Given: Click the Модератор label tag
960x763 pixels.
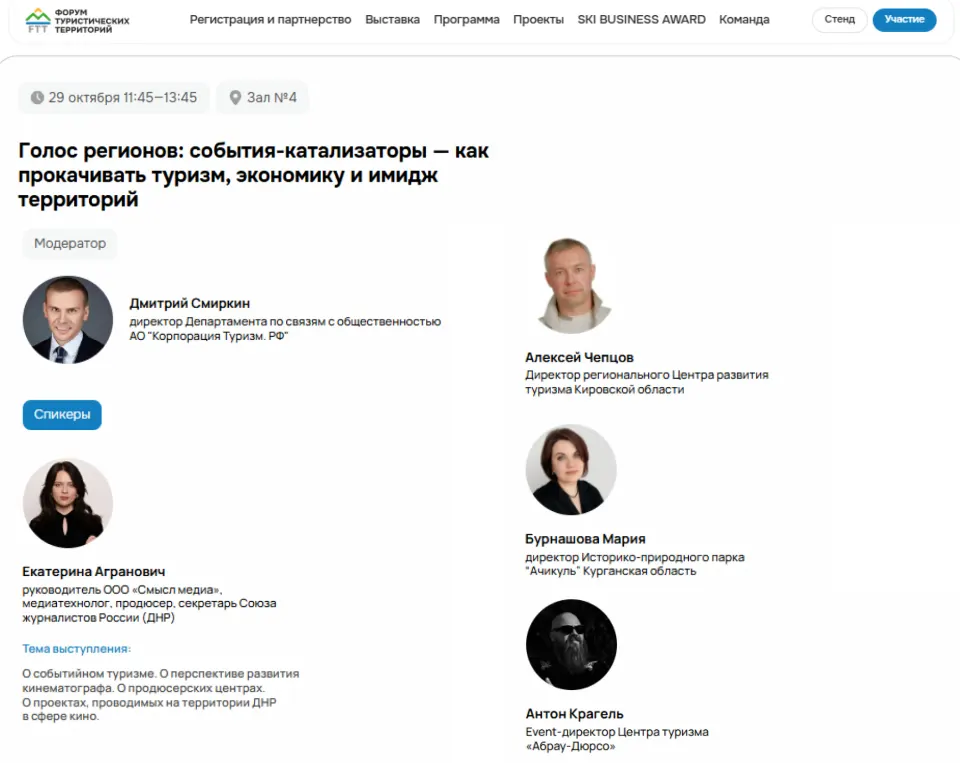Looking at the screenshot, I should [x=70, y=244].
